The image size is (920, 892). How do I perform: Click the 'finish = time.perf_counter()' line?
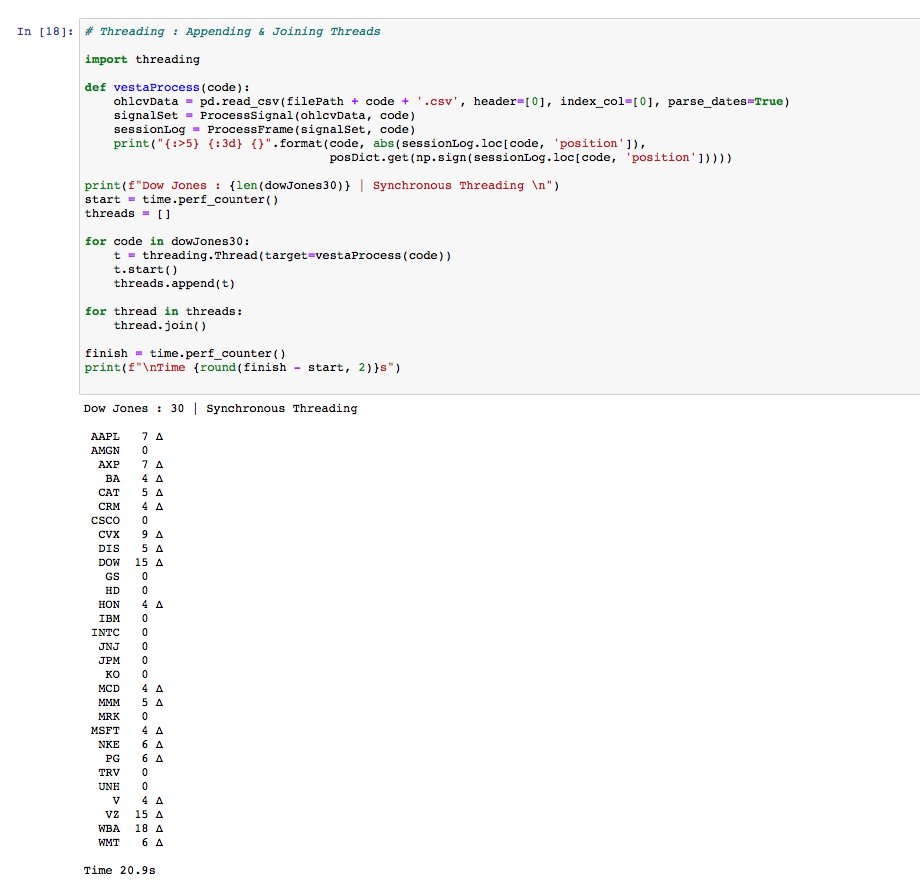[x=185, y=353]
